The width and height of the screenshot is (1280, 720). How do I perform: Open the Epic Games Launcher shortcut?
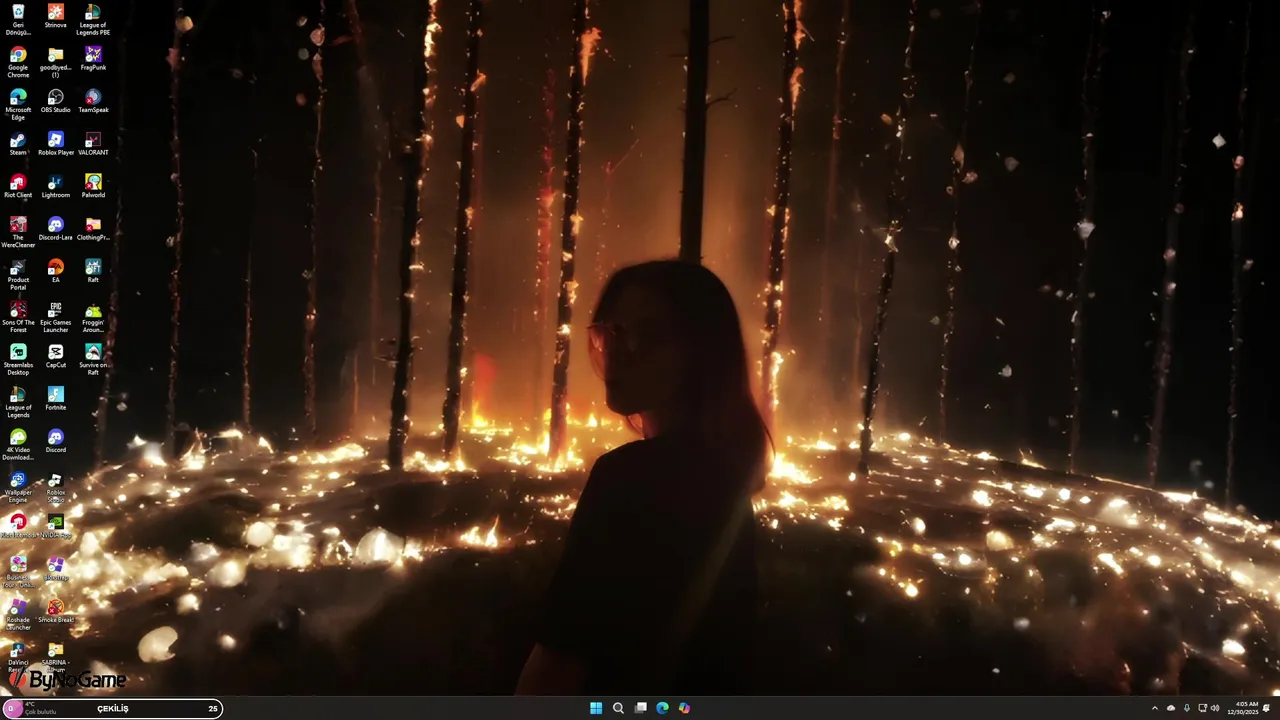[x=55, y=317]
